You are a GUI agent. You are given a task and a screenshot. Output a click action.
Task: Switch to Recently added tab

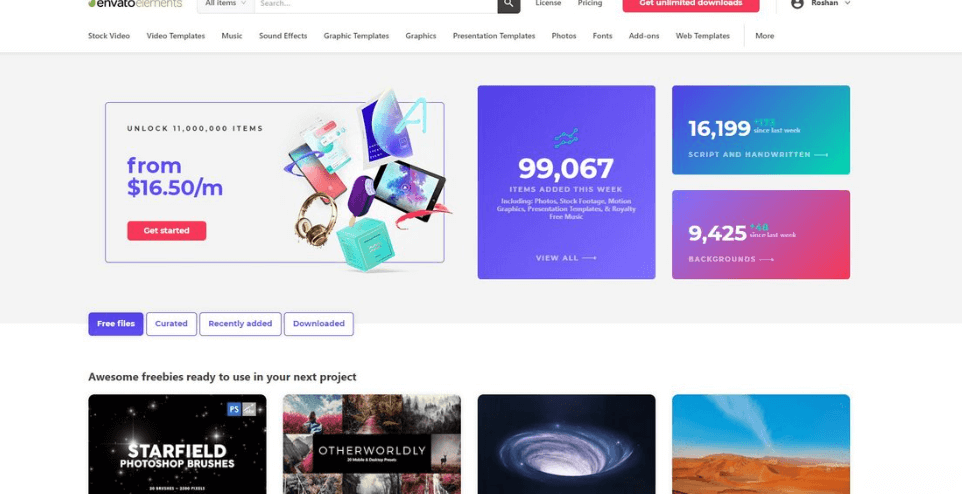(x=240, y=324)
